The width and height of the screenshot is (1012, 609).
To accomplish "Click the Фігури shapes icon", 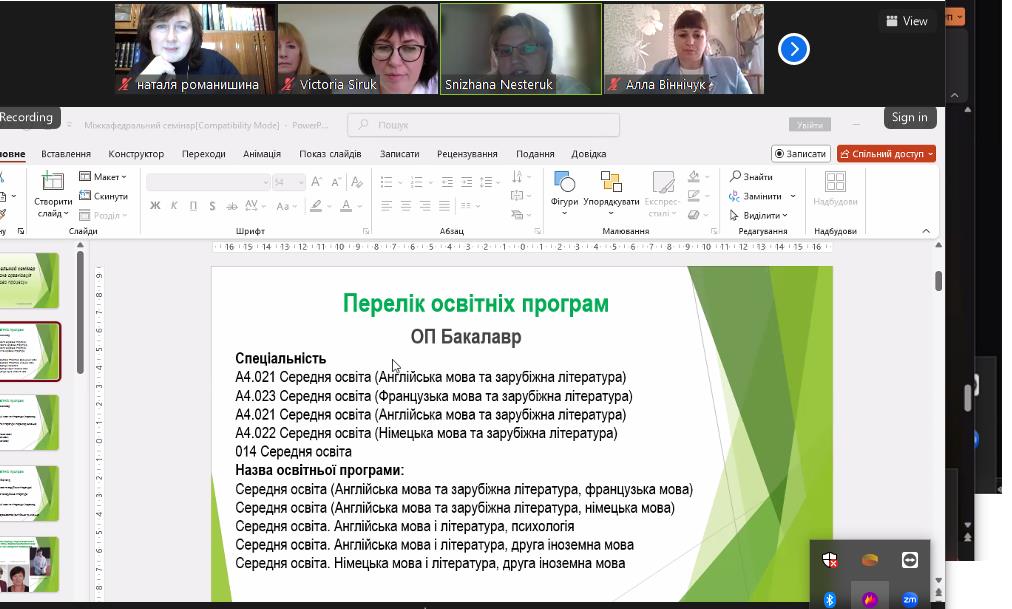I will (564, 184).
